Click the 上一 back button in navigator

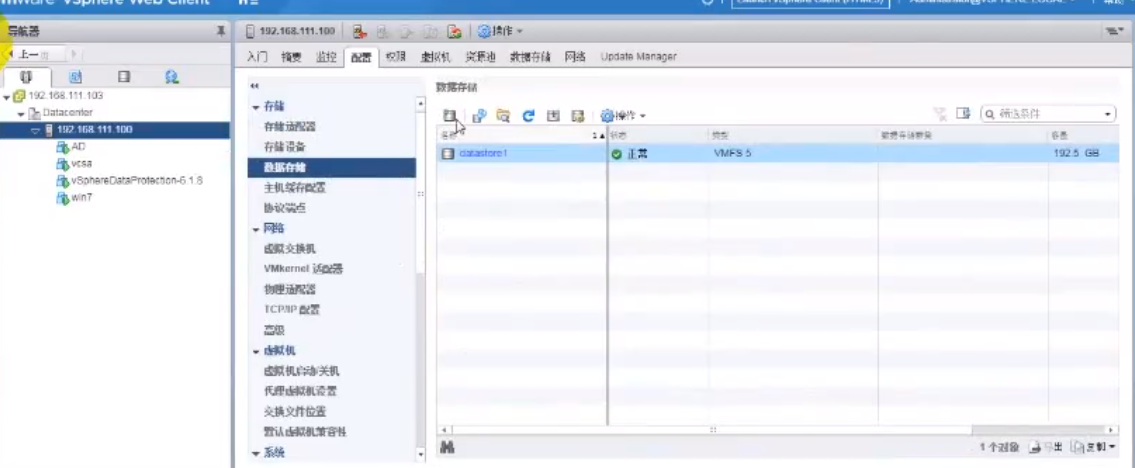pyautogui.click(x=33, y=54)
